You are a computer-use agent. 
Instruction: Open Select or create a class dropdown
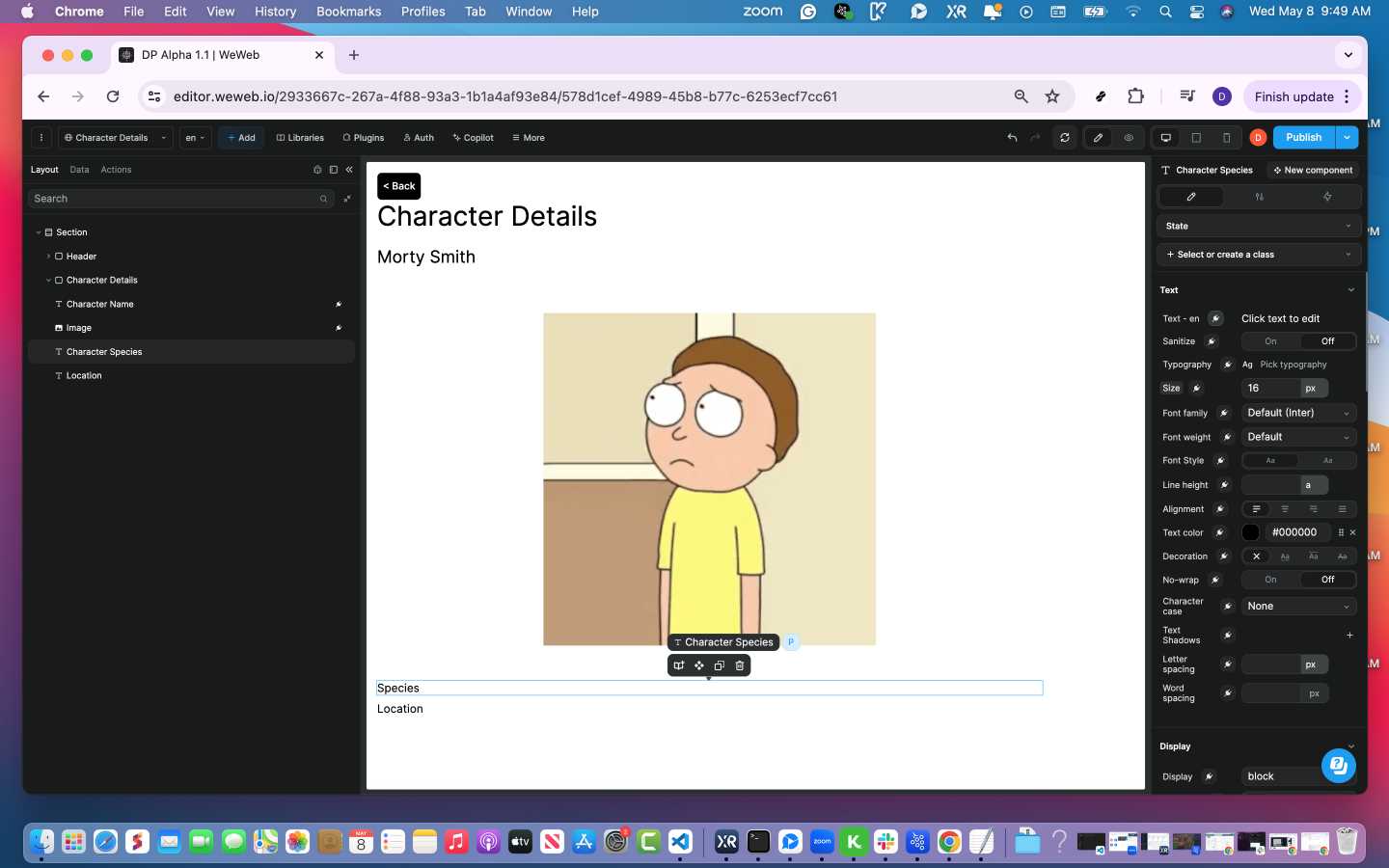1259,255
